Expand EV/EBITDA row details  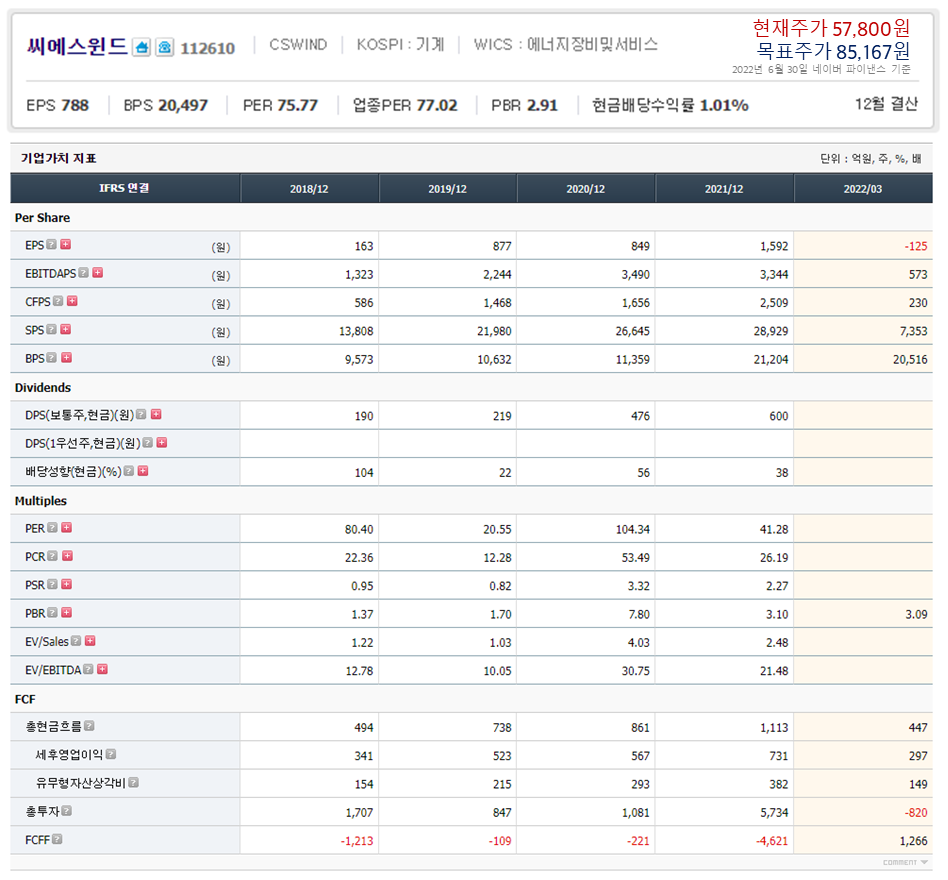103,669
